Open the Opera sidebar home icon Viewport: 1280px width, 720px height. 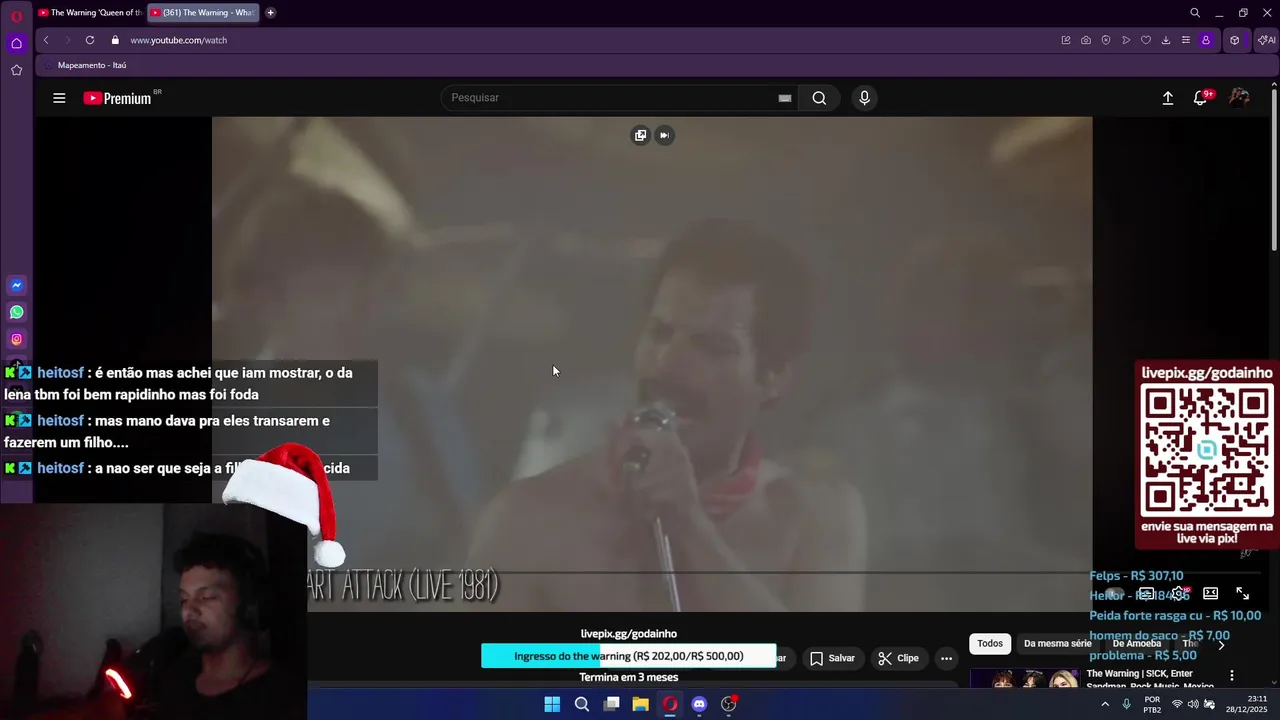[x=17, y=43]
